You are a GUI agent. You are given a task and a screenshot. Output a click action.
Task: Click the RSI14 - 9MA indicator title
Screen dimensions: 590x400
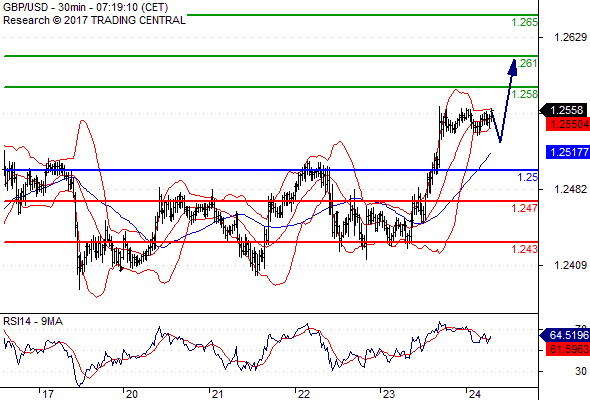tap(33, 321)
